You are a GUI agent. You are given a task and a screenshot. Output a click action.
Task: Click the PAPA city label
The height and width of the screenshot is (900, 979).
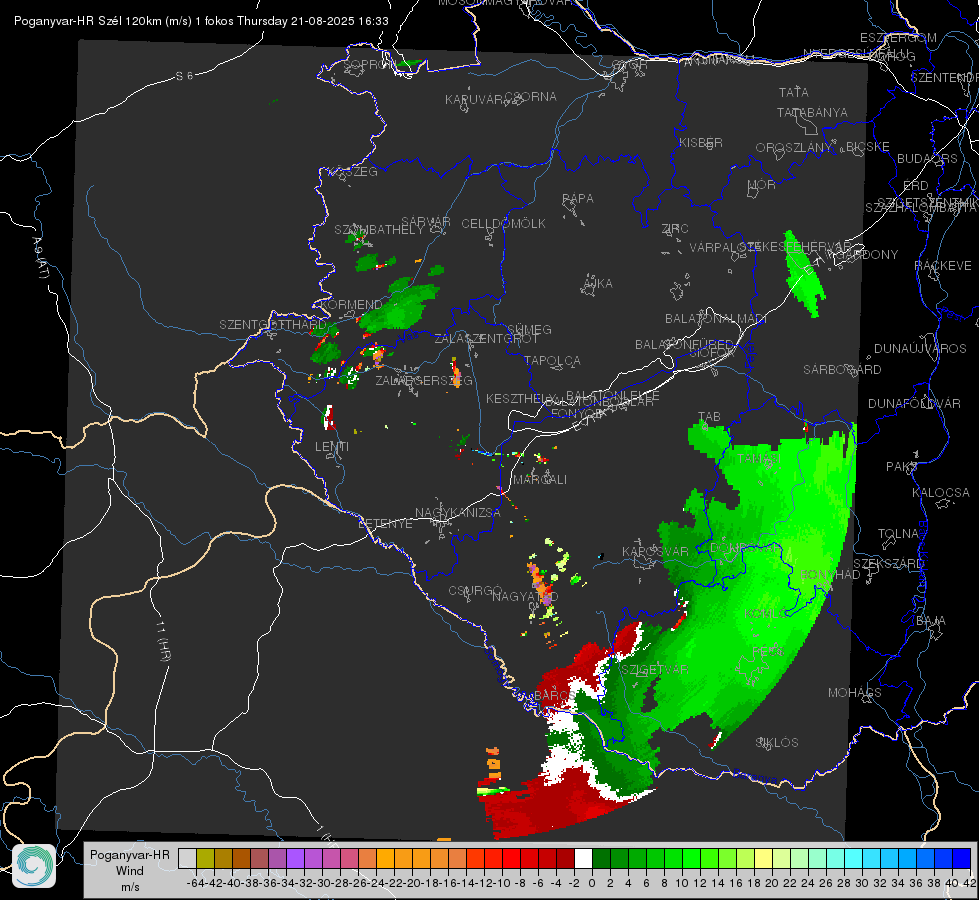(578, 199)
